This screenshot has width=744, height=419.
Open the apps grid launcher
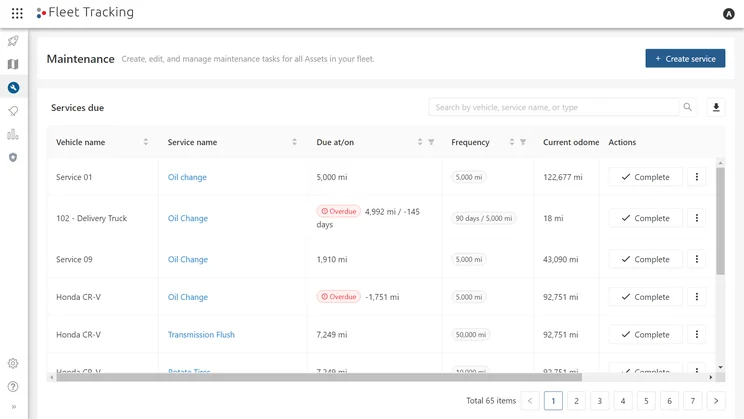(17, 13)
